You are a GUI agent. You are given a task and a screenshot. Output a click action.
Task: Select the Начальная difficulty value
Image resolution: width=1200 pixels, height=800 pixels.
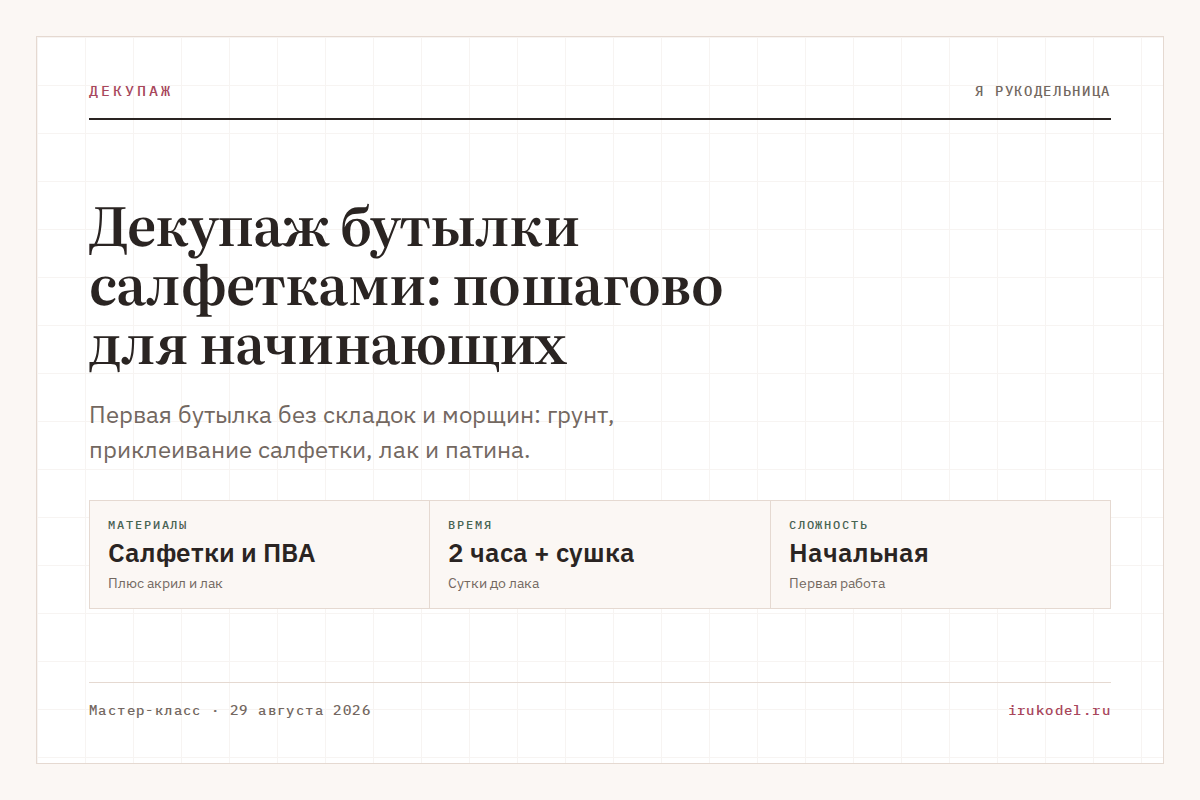point(859,553)
